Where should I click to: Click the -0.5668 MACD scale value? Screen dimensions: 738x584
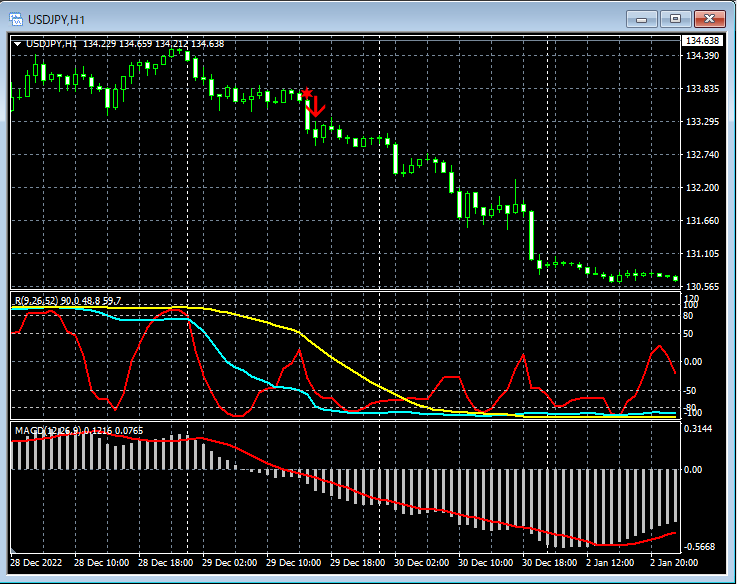701,547
